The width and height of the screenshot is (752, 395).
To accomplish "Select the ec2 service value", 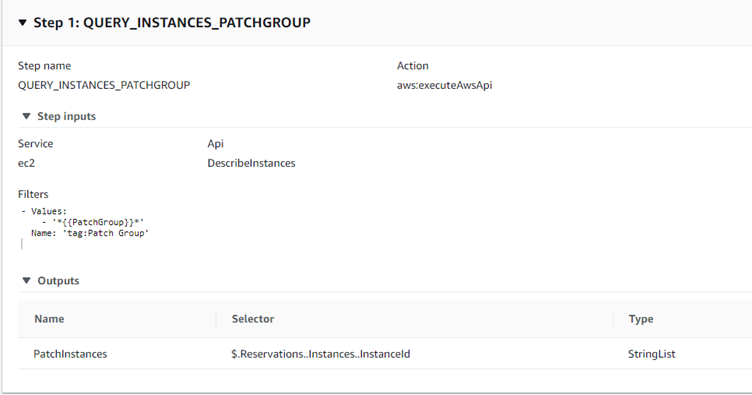I will [x=26, y=163].
